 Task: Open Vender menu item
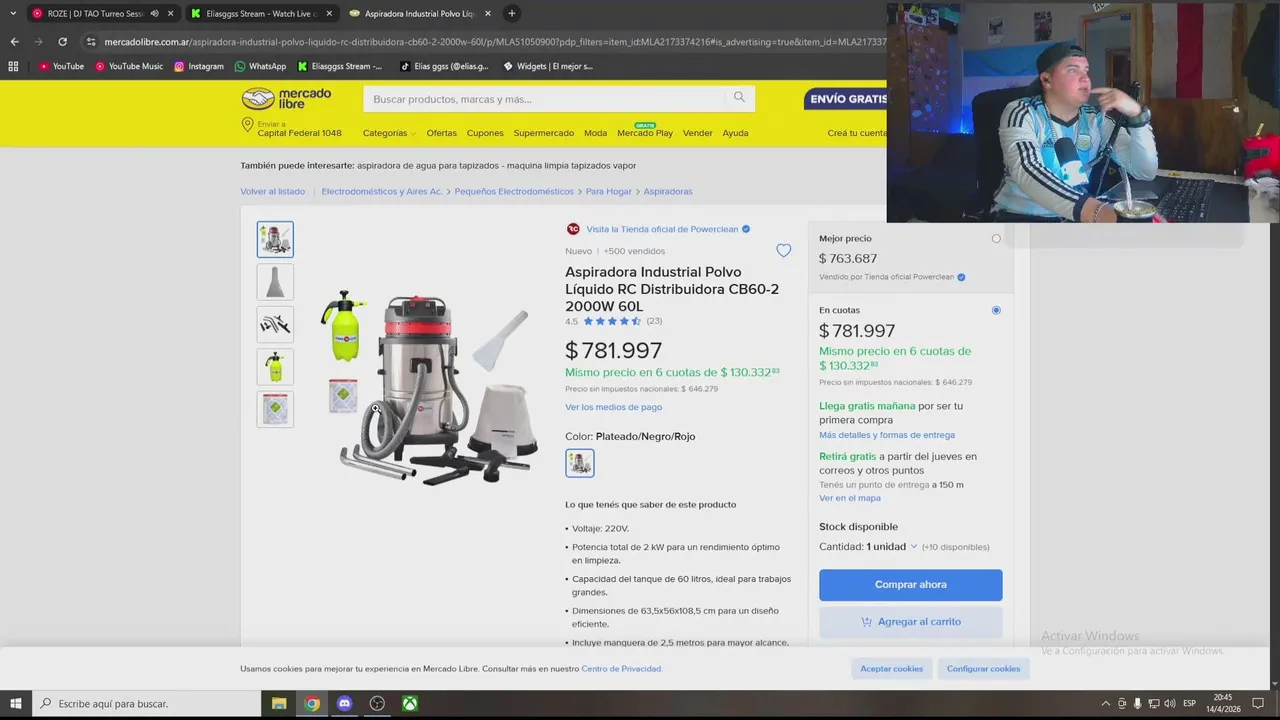tap(698, 133)
